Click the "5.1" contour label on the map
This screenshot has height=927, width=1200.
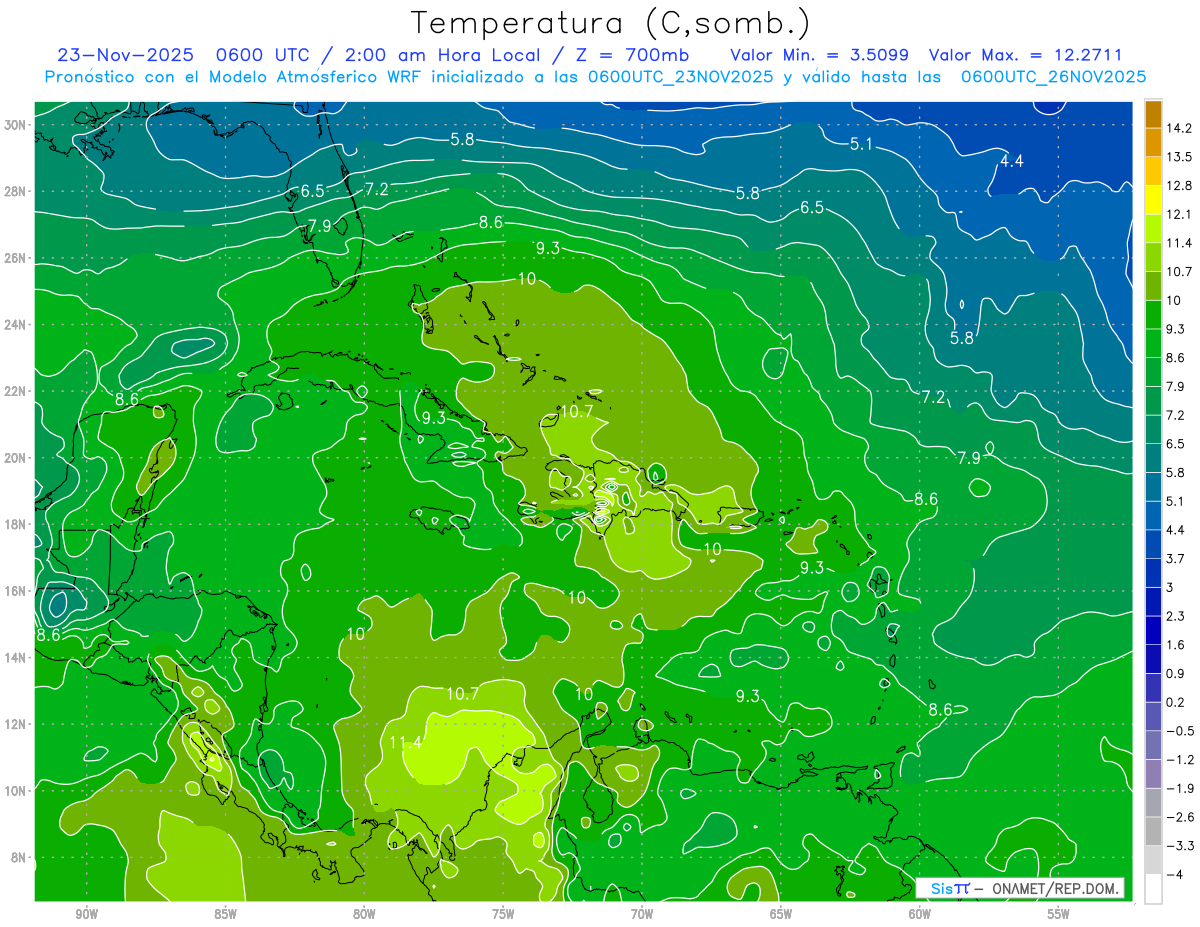tap(861, 144)
